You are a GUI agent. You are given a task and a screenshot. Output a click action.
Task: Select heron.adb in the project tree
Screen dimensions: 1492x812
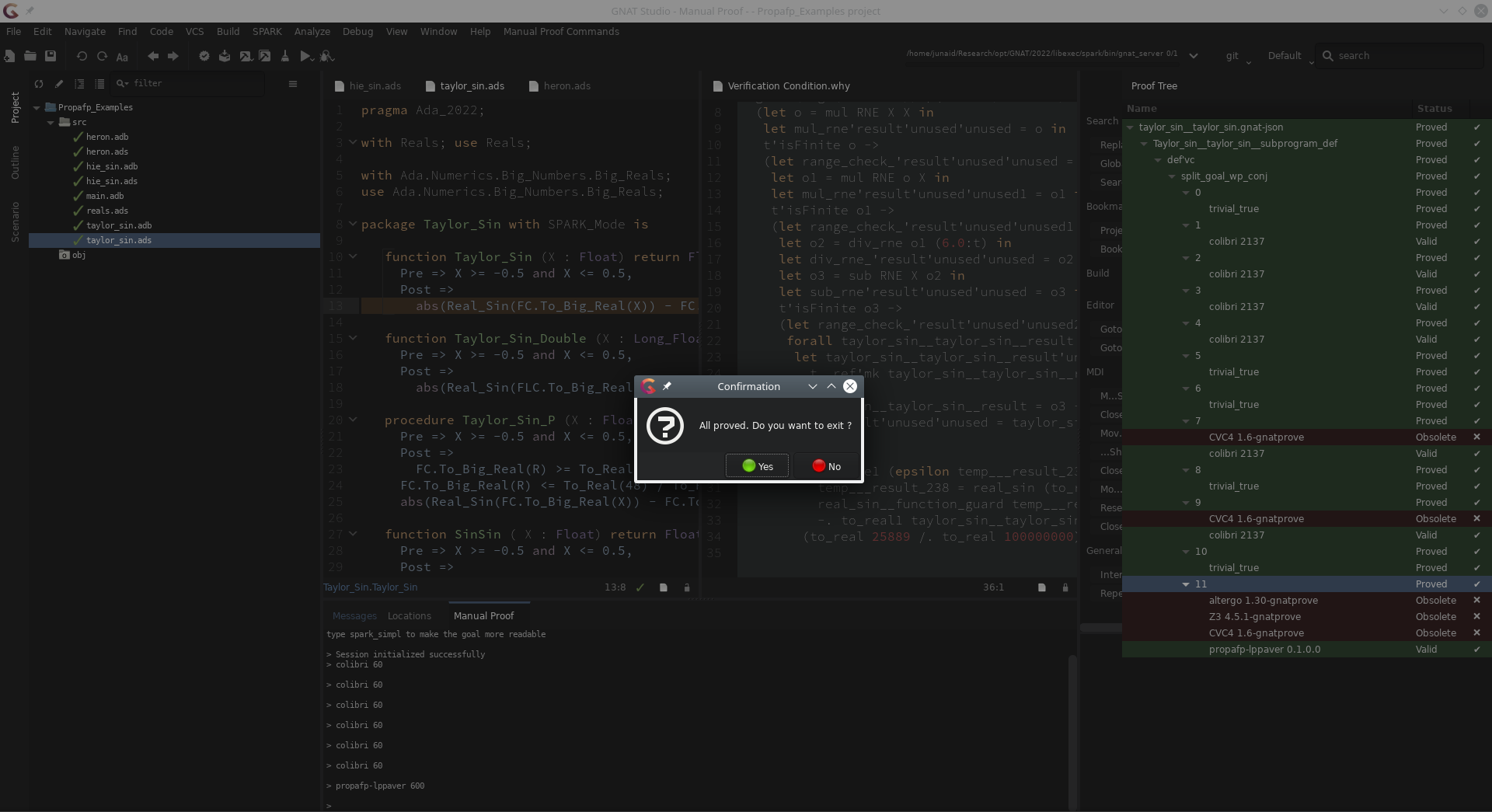[107, 137]
